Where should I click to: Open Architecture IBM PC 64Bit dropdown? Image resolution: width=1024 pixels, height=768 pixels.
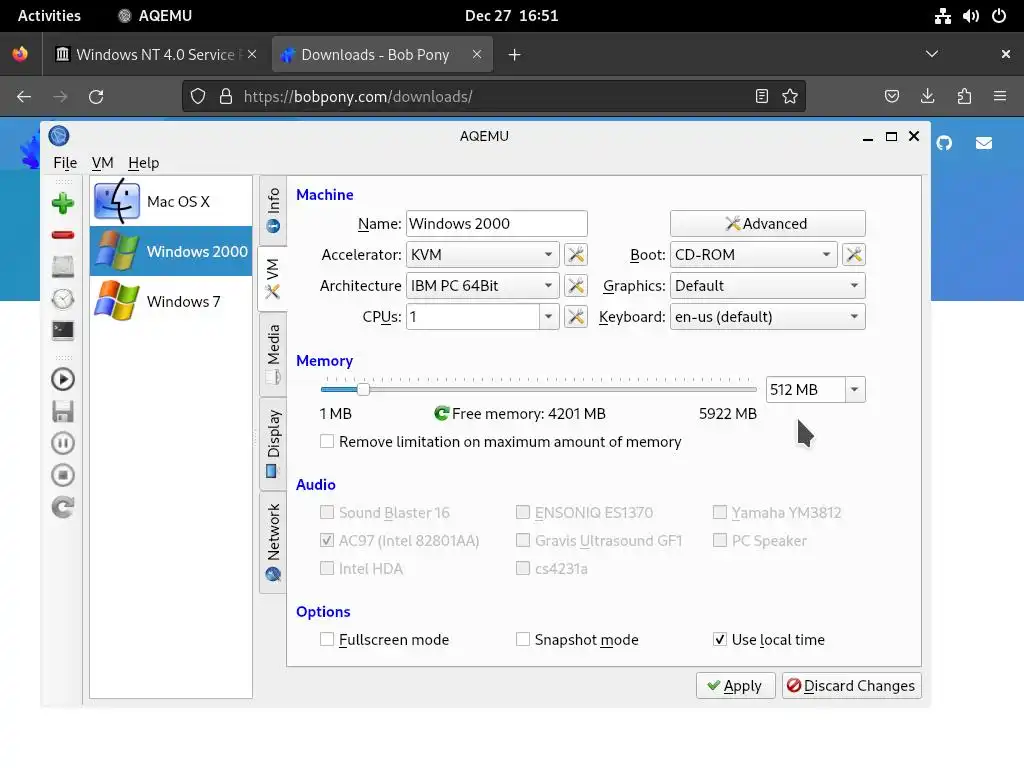483,285
